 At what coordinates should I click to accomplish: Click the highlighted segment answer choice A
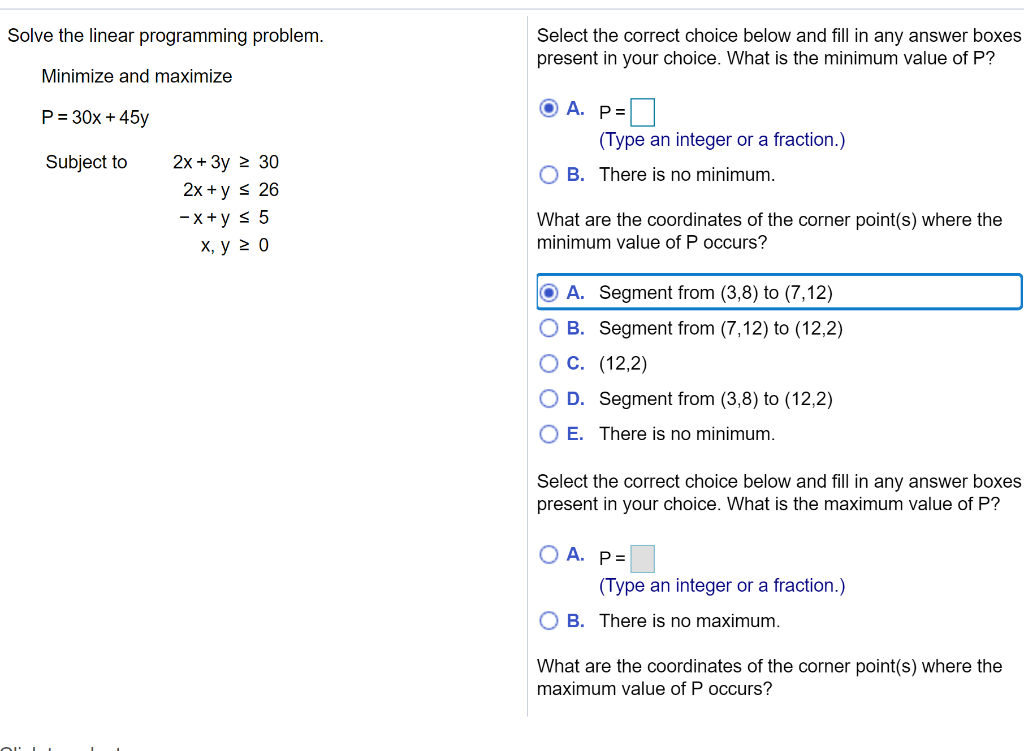point(700,292)
